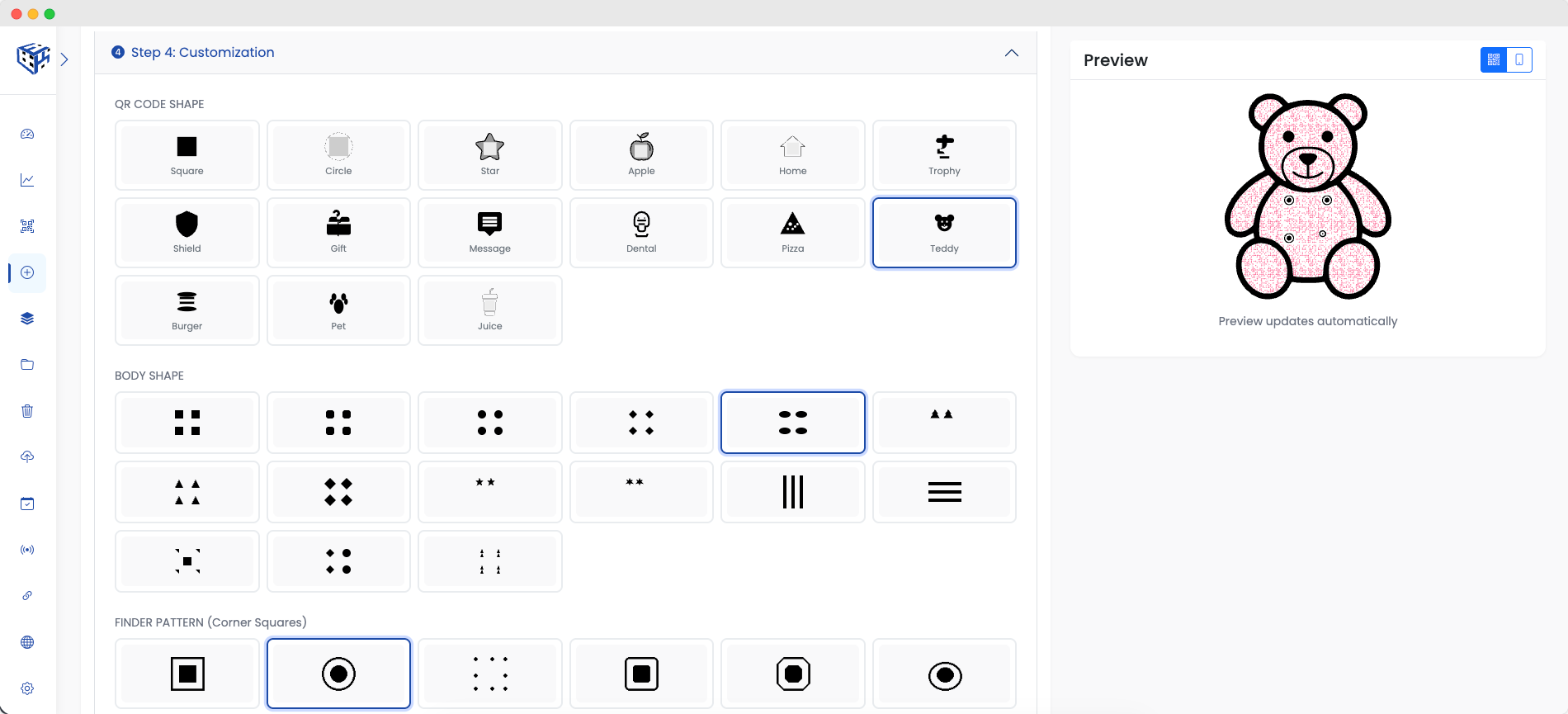
Task: Choose the Burger QR code shape
Action: (x=187, y=310)
